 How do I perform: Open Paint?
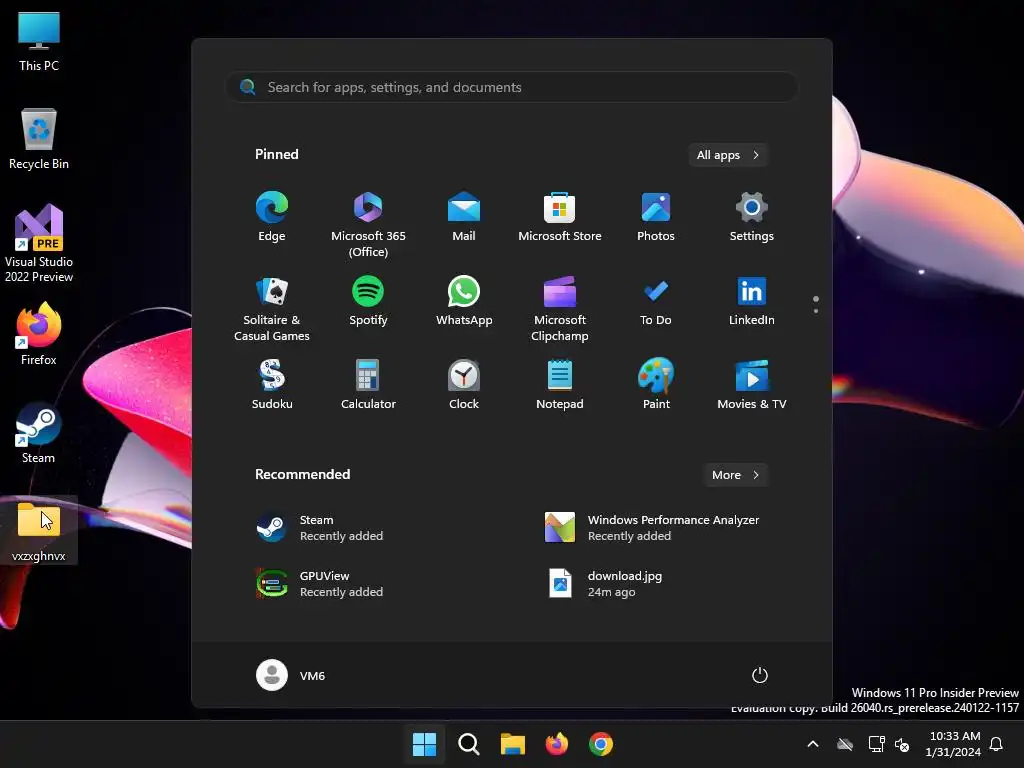656,385
